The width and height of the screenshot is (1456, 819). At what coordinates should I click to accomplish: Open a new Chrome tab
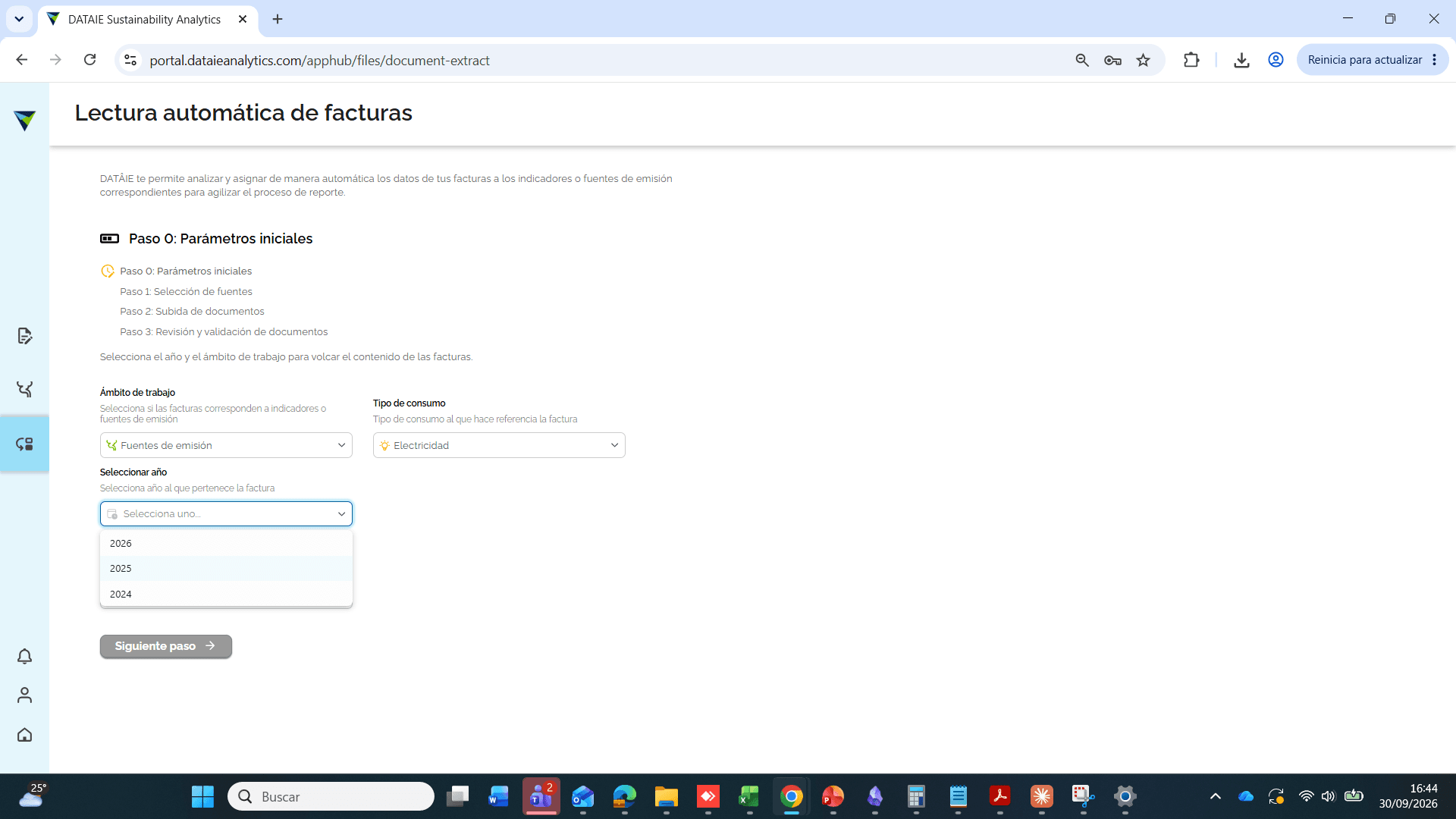coord(278,19)
